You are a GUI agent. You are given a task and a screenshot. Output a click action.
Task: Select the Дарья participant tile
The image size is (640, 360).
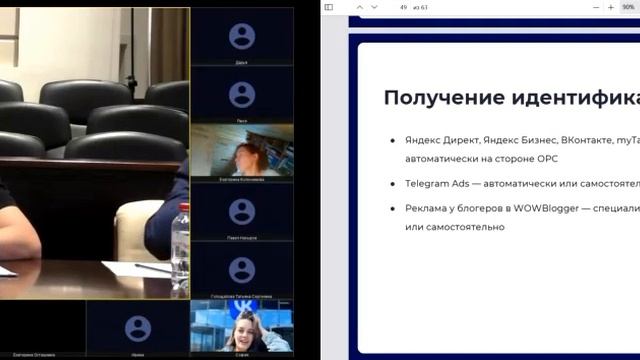(x=242, y=36)
